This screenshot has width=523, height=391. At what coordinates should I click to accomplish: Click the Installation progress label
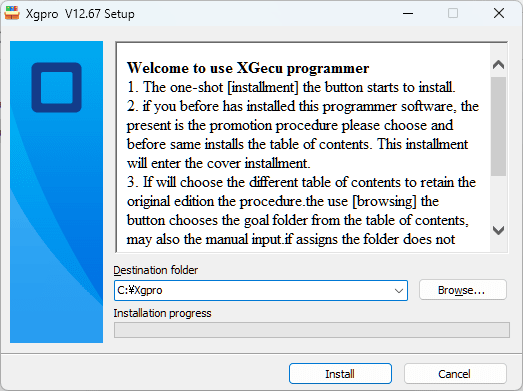pos(162,313)
